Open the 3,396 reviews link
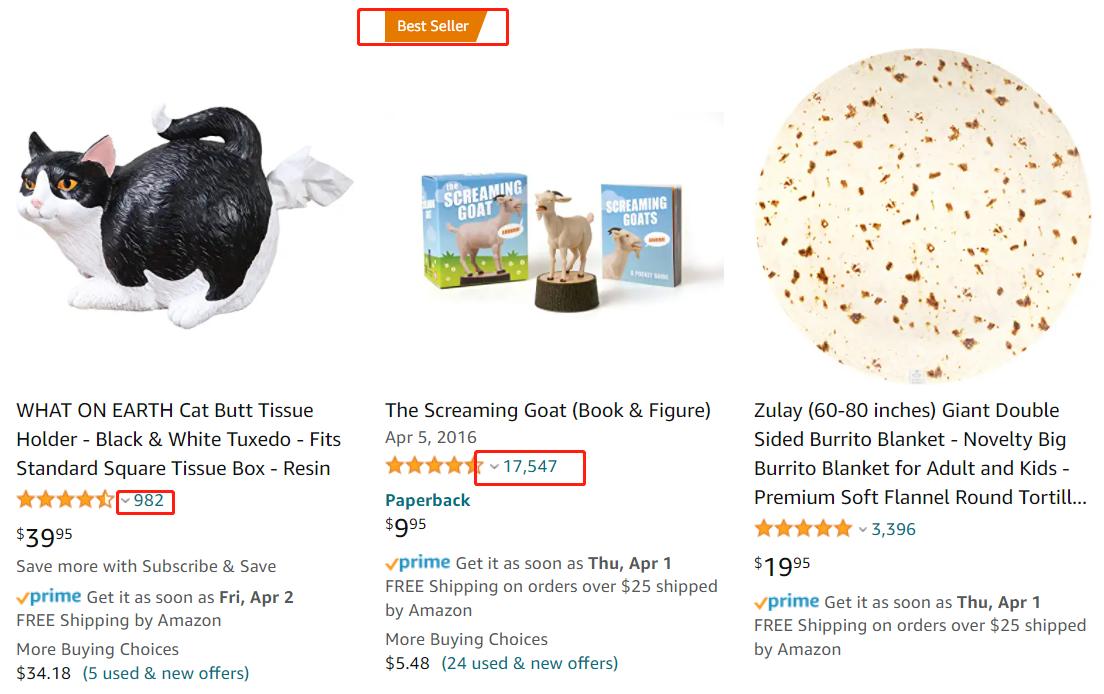 coord(893,529)
